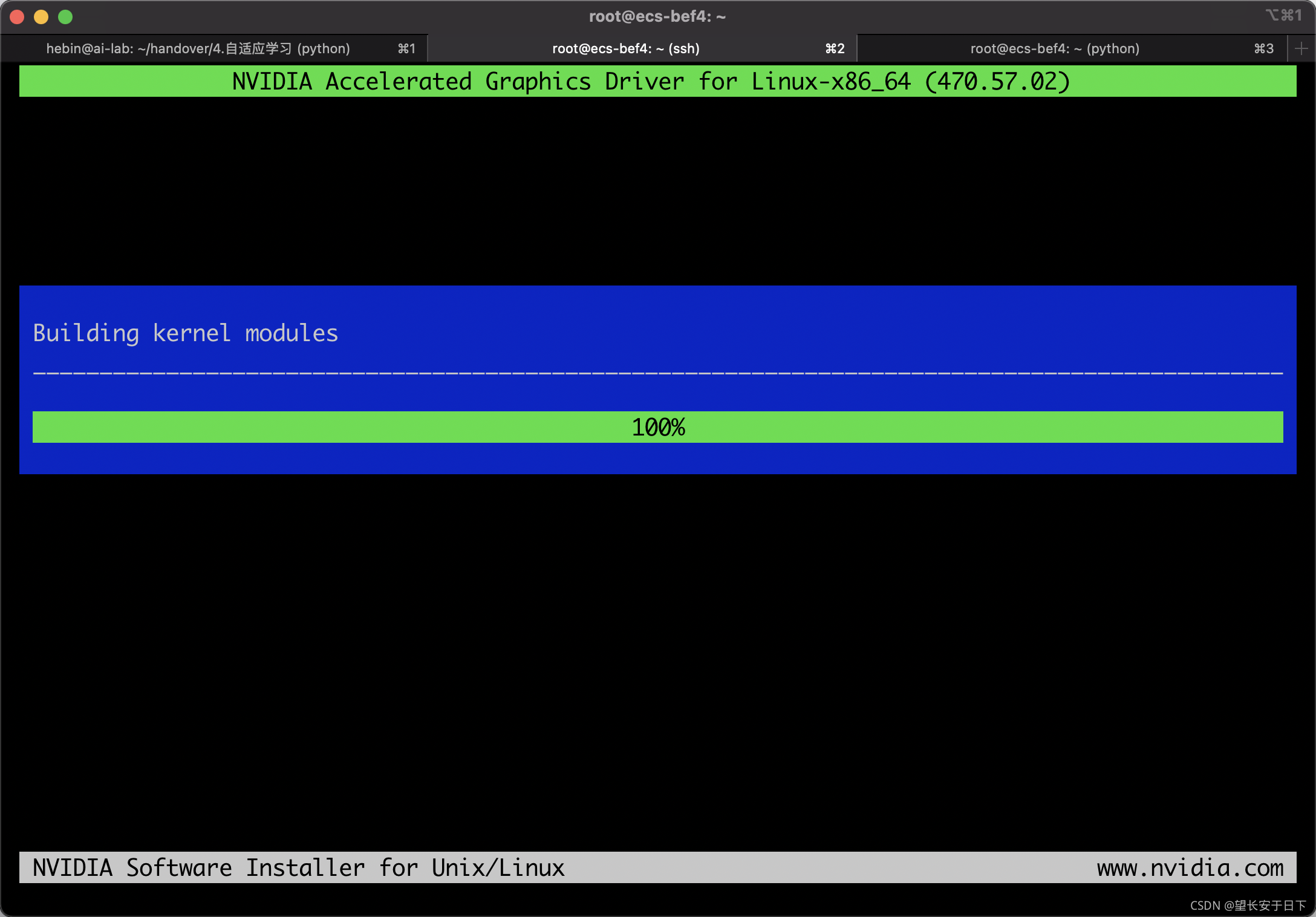Click the dashed separator line in dialog

(657, 373)
